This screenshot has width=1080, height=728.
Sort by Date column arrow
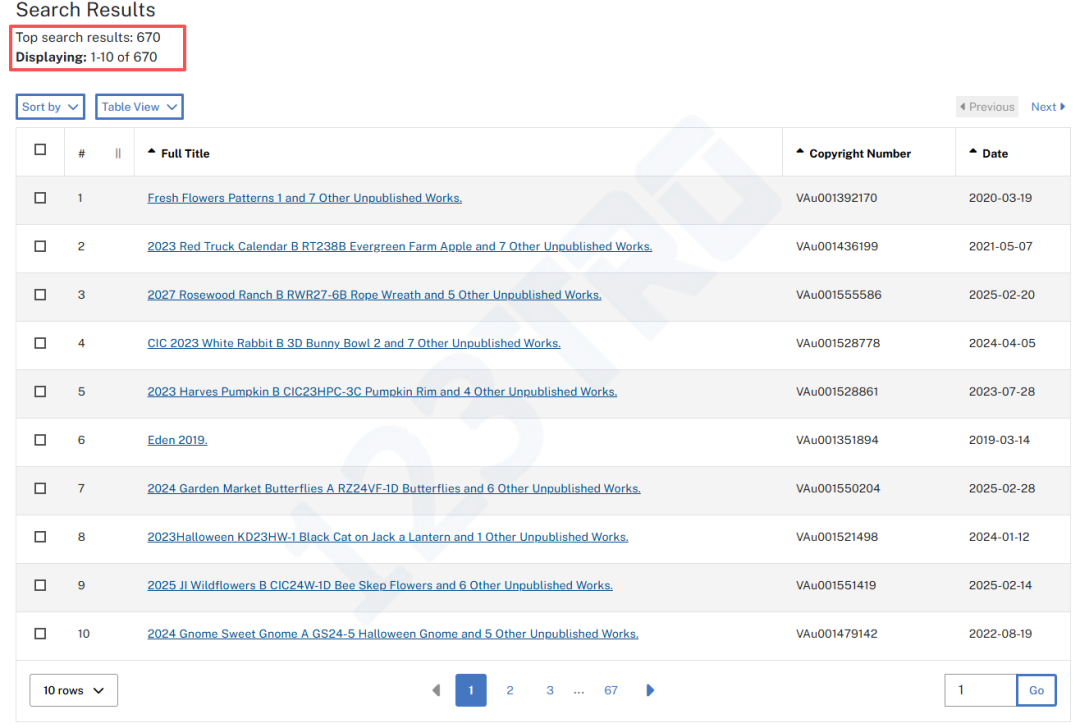tap(974, 152)
